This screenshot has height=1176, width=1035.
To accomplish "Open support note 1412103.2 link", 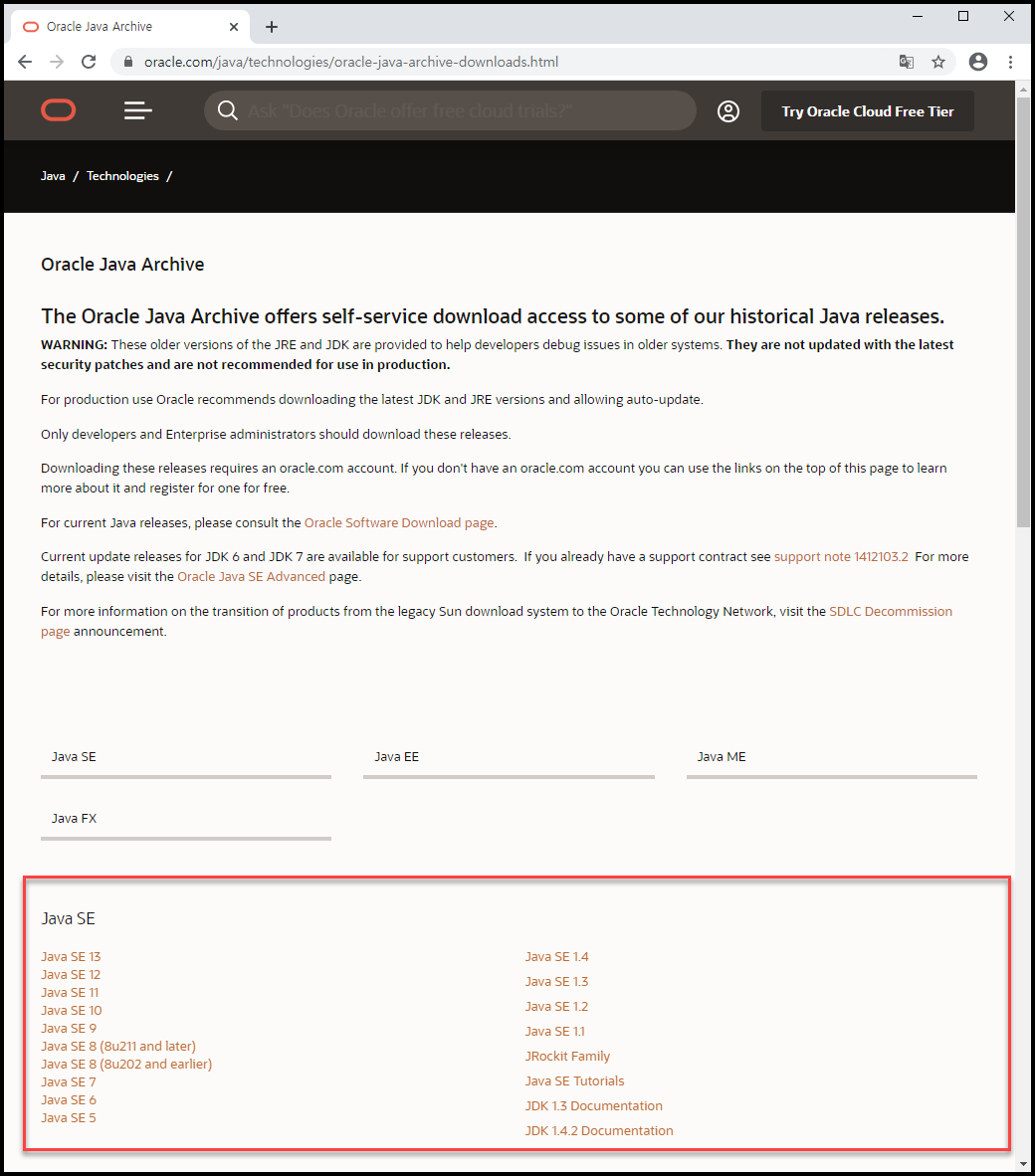I will point(841,556).
